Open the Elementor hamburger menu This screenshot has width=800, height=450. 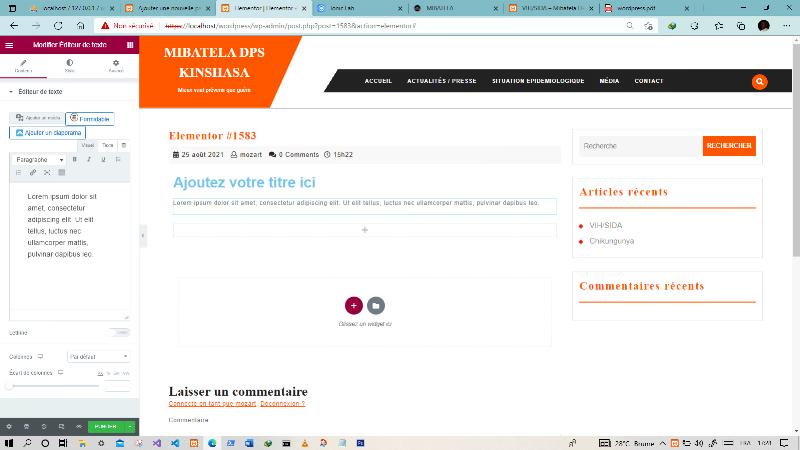point(9,45)
